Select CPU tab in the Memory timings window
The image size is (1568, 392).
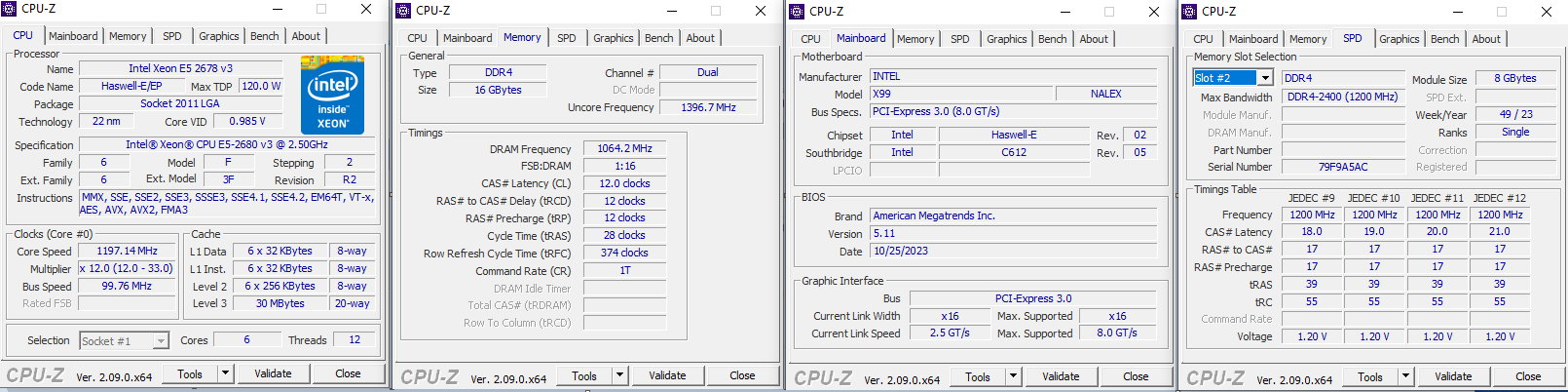pos(418,38)
